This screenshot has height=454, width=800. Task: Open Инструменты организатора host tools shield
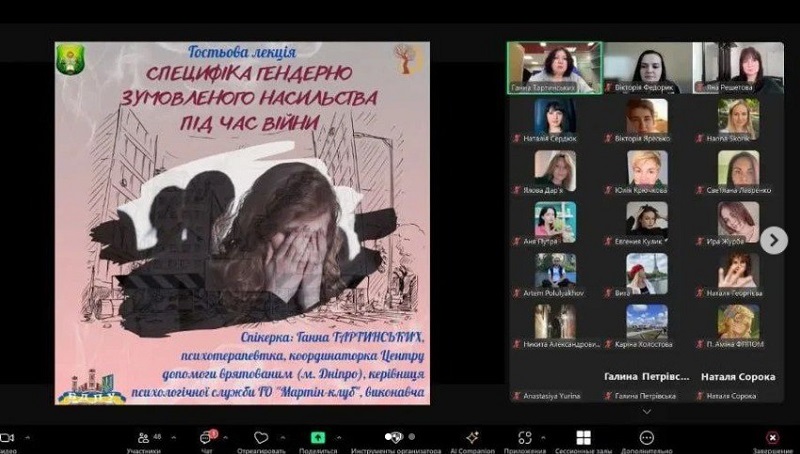pyautogui.click(x=394, y=437)
